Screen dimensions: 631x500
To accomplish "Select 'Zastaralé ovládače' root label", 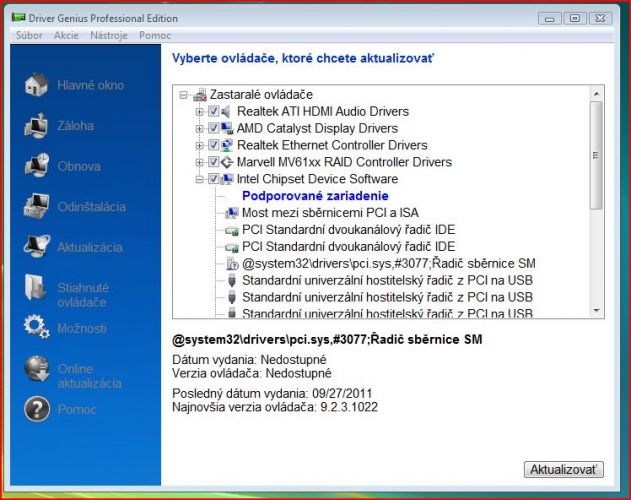I will click(x=261, y=95).
